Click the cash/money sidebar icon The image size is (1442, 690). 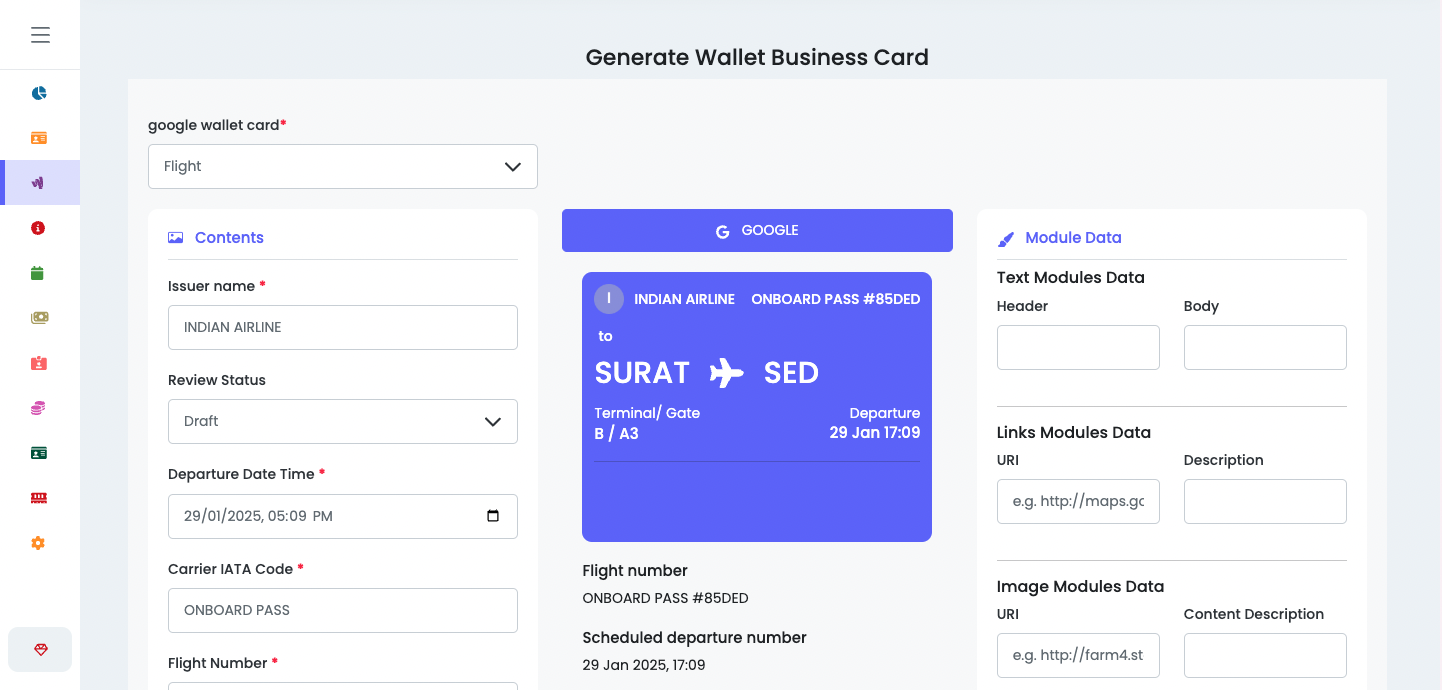pyautogui.click(x=40, y=317)
